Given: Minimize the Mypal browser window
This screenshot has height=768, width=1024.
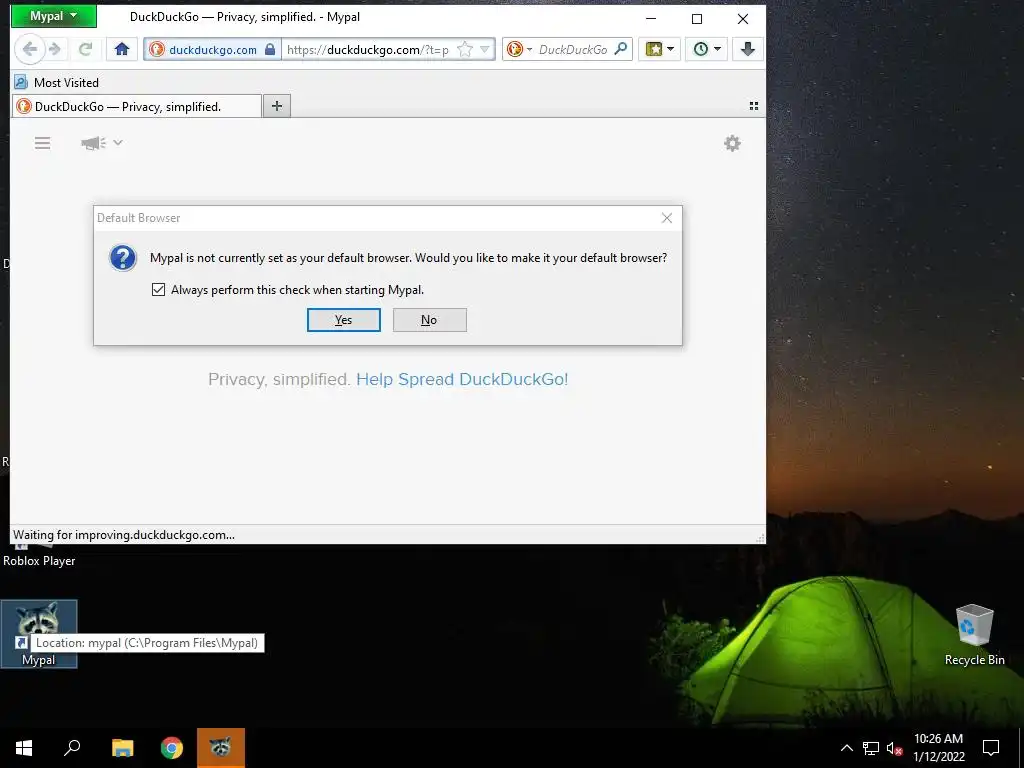Looking at the screenshot, I should point(651,18).
